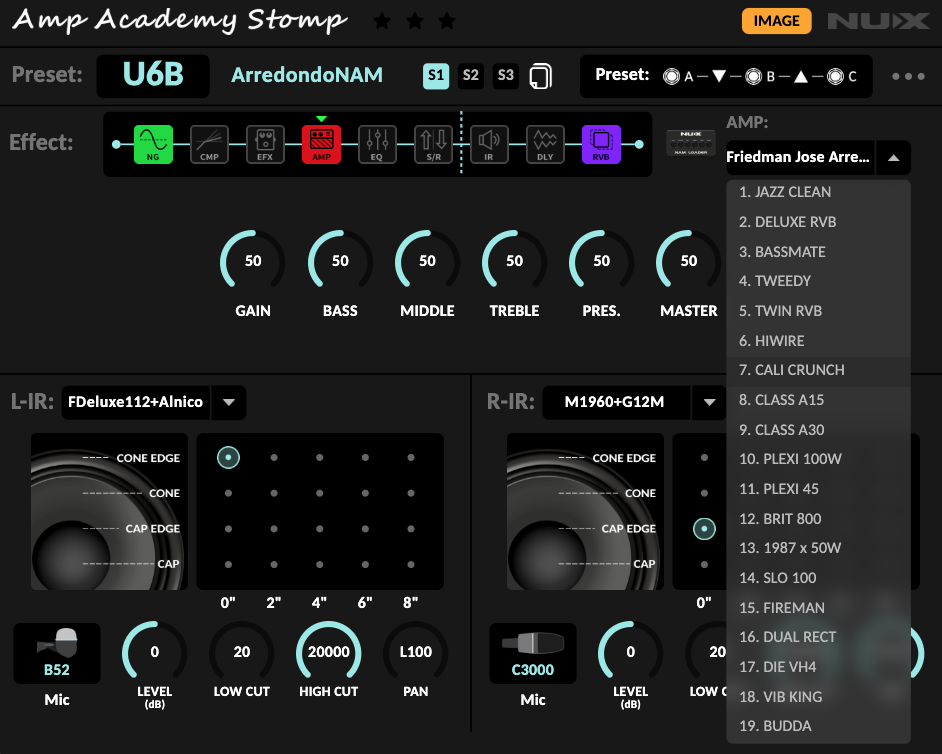Screen dimensions: 942x754
Task: Open the L-IR cabinet dropdown arrow
Action: [229, 403]
